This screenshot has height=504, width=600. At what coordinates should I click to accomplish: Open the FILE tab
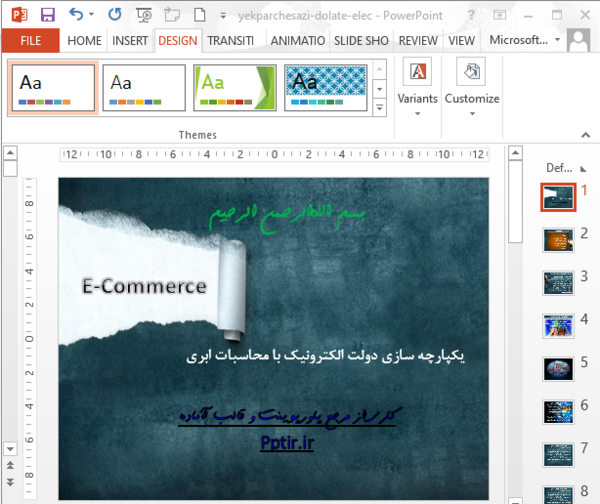coord(31,41)
